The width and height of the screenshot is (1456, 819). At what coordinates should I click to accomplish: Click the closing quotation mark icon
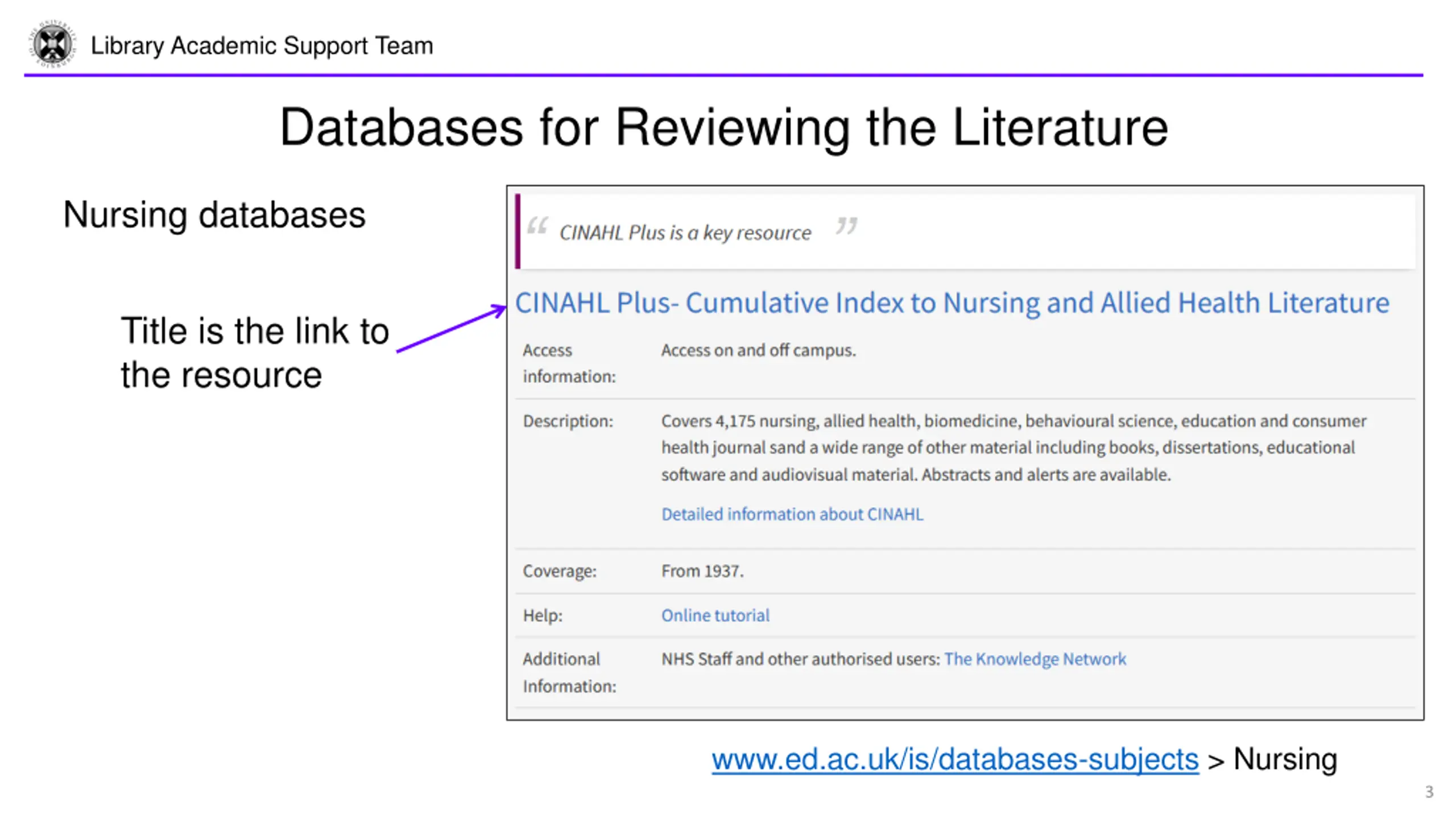point(846,226)
